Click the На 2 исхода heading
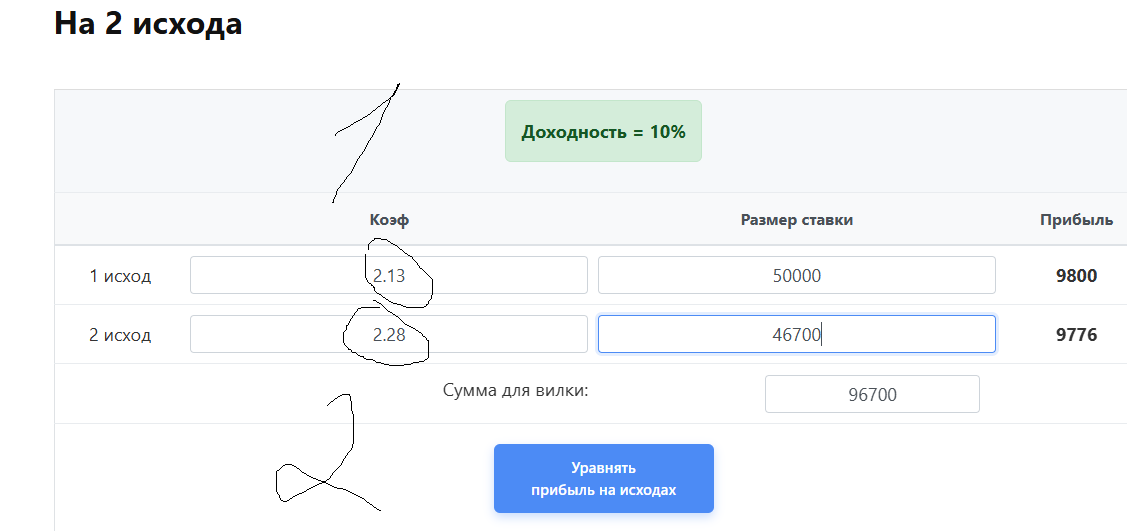The width and height of the screenshot is (1127, 531). pyautogui.click(x=148, y=23)
